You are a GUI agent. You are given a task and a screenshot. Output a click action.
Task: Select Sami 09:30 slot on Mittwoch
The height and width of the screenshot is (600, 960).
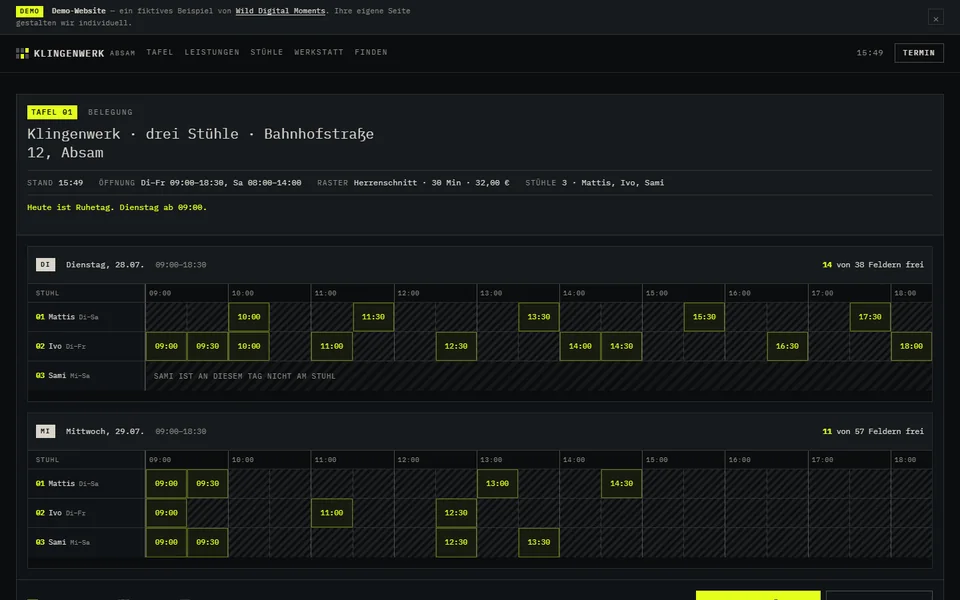click(x=208, y=542)
